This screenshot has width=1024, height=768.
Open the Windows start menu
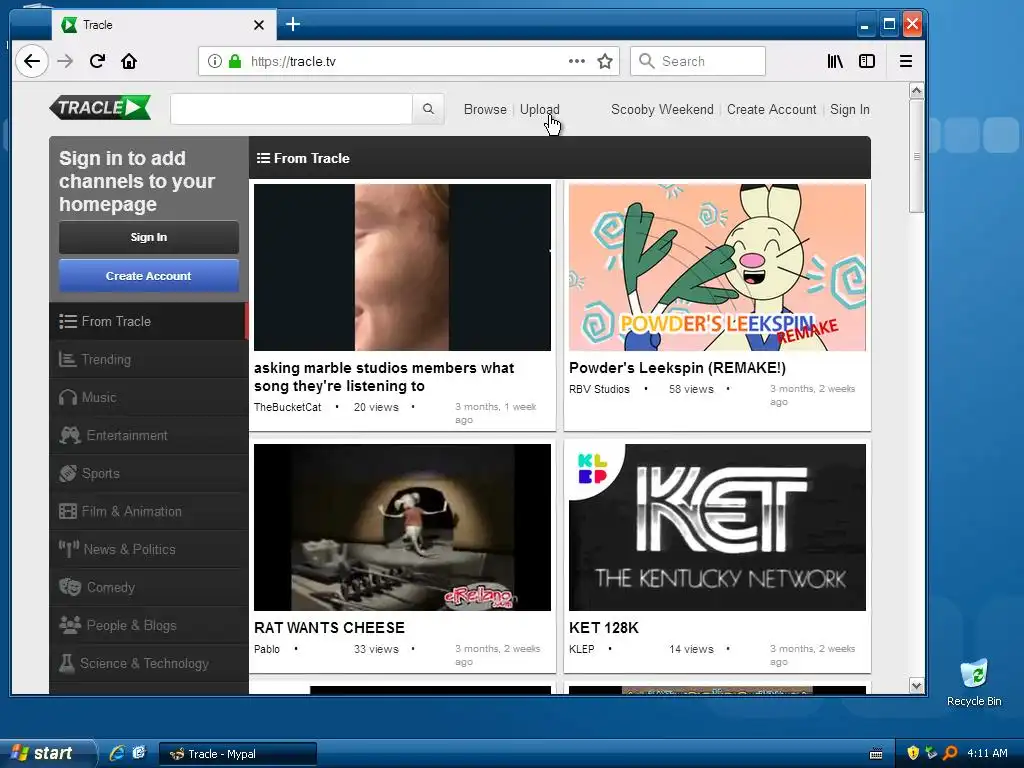46,753
